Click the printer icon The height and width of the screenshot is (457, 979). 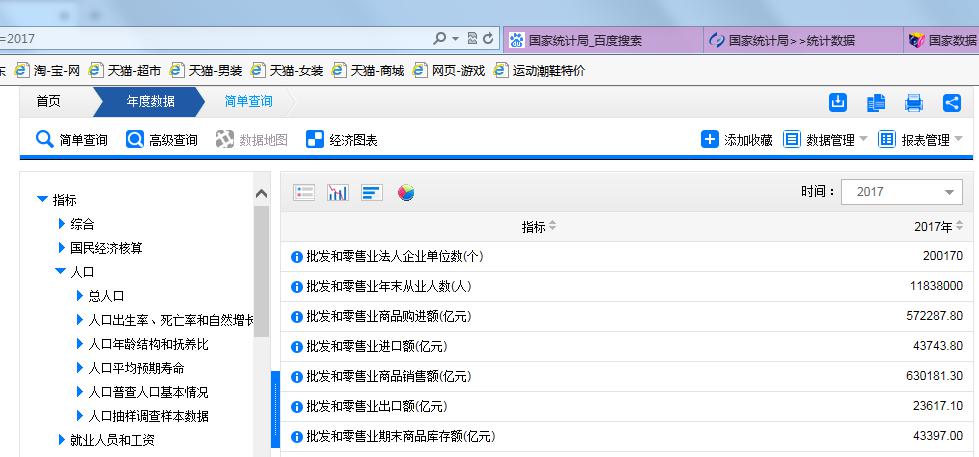pyautogui.click(x=914, y=102)
